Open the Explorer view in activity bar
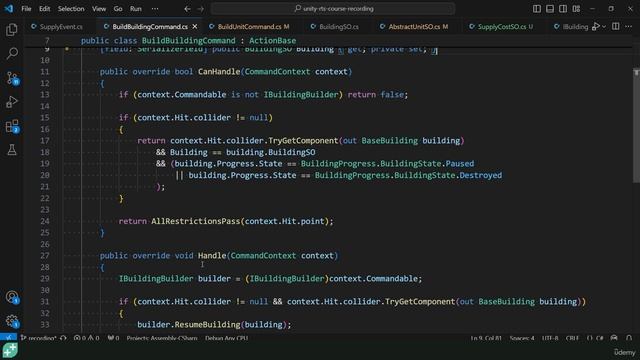640x360 pixels. tap(12, 30)
